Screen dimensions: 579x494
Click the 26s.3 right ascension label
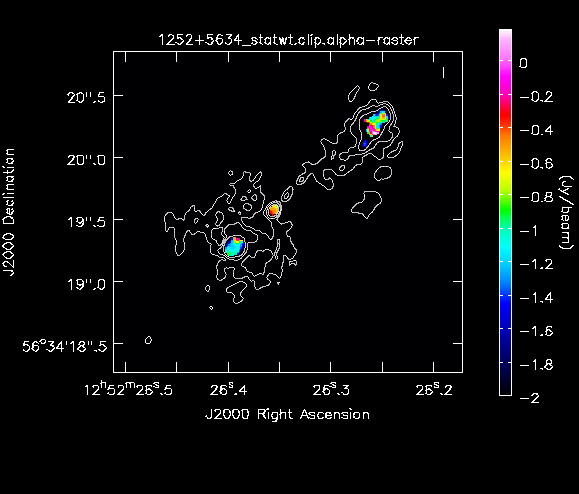click(x=331, y=390)
